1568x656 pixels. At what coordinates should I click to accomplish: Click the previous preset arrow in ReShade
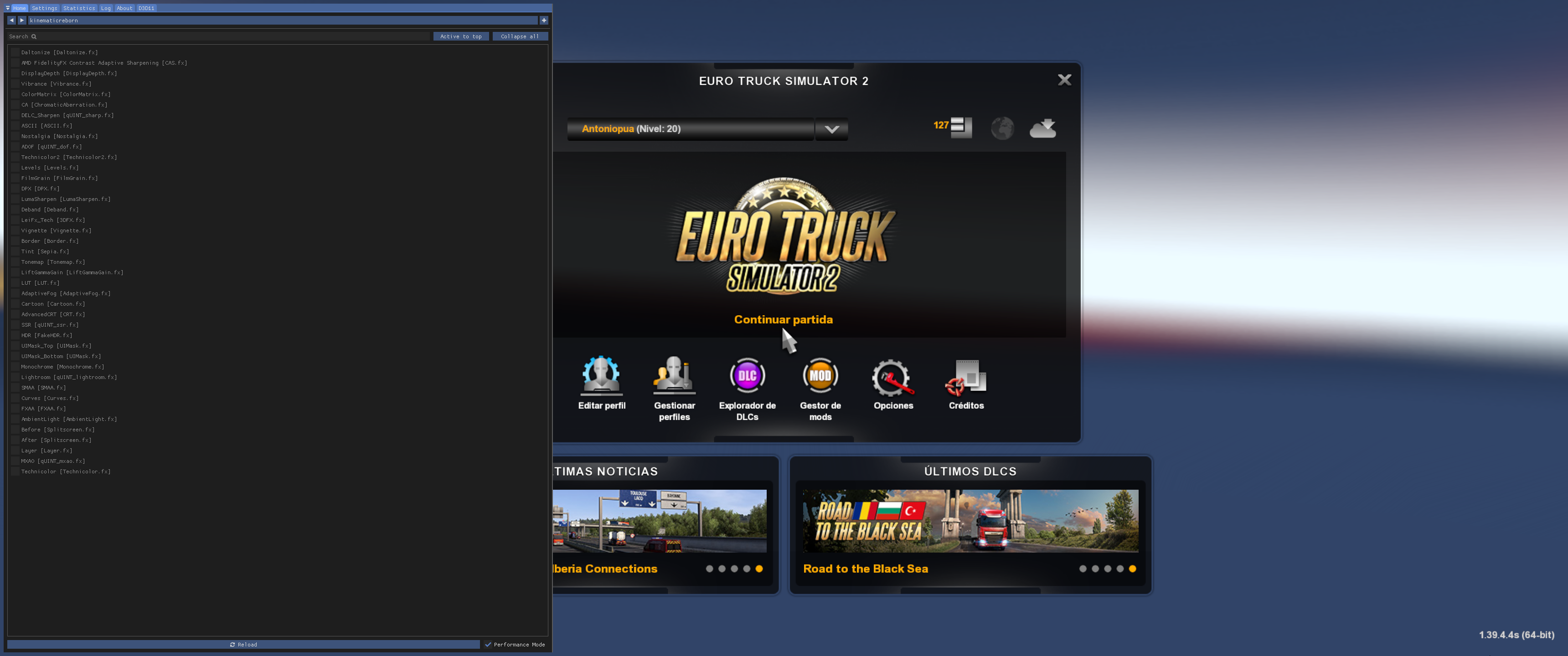point(11,20)
